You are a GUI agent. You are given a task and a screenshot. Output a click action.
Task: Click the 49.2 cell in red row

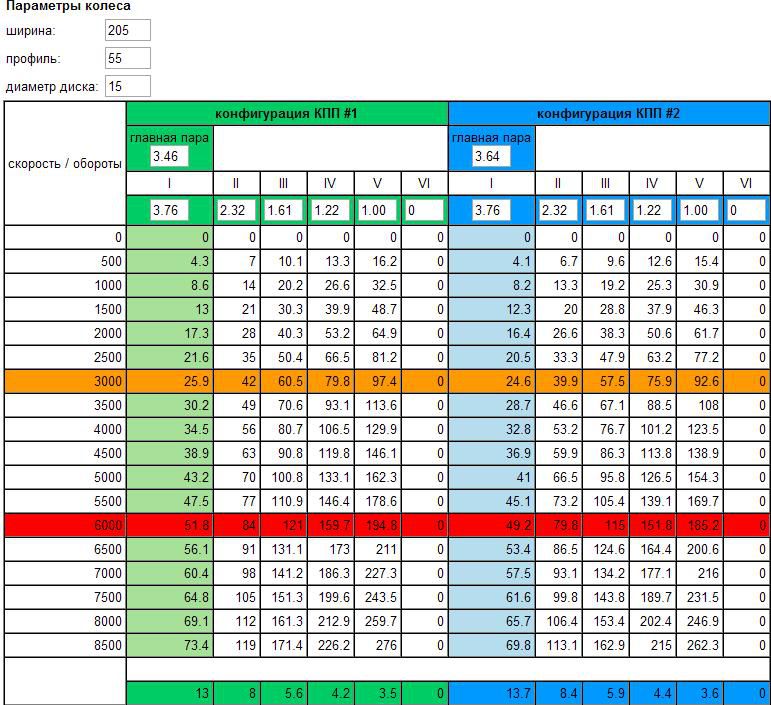pyautogui.click(x=492, y=525)
